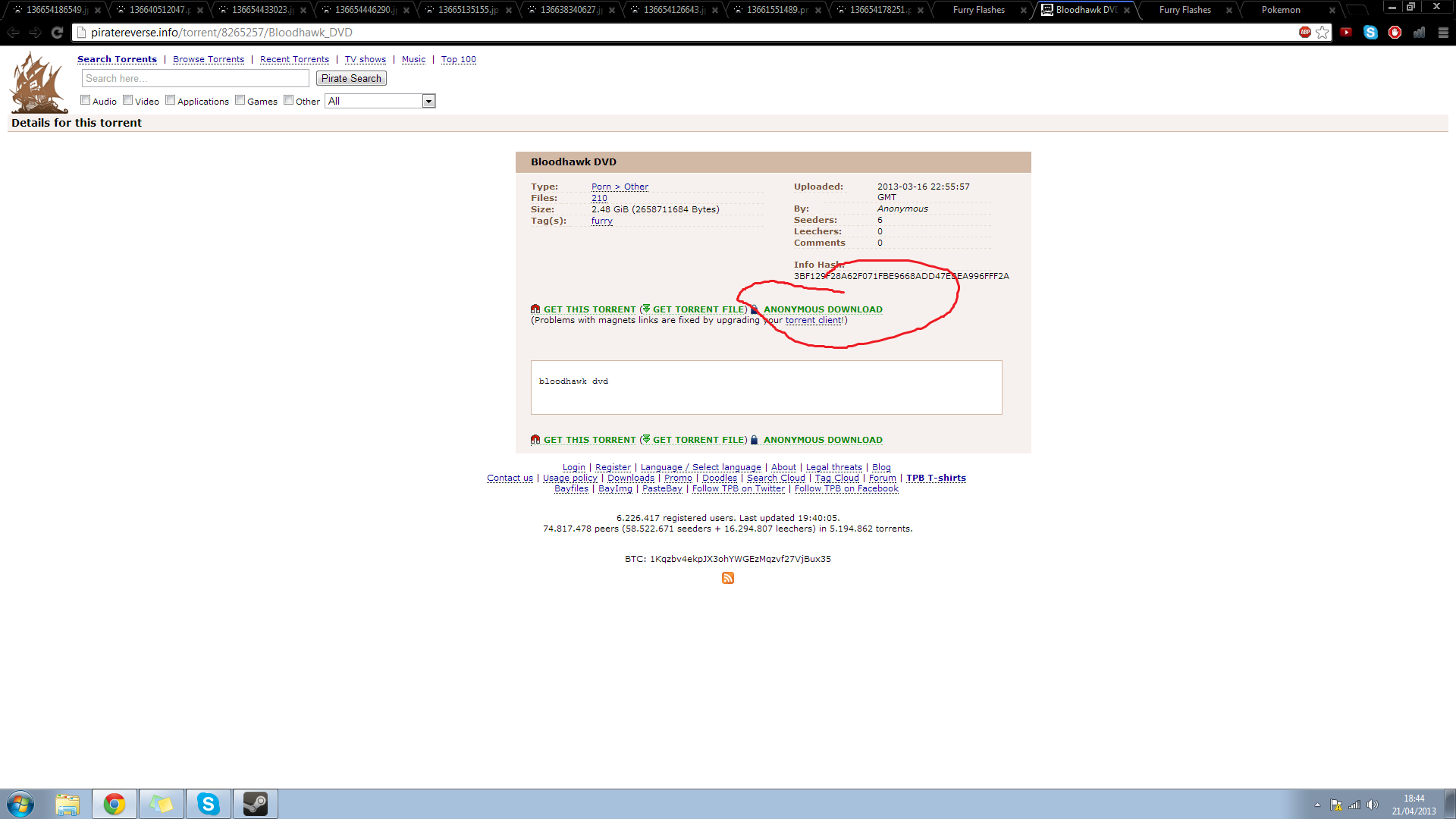Screen dimensions: 1456x819
Task: Click the Search here text field
Action: click(195, 78)
